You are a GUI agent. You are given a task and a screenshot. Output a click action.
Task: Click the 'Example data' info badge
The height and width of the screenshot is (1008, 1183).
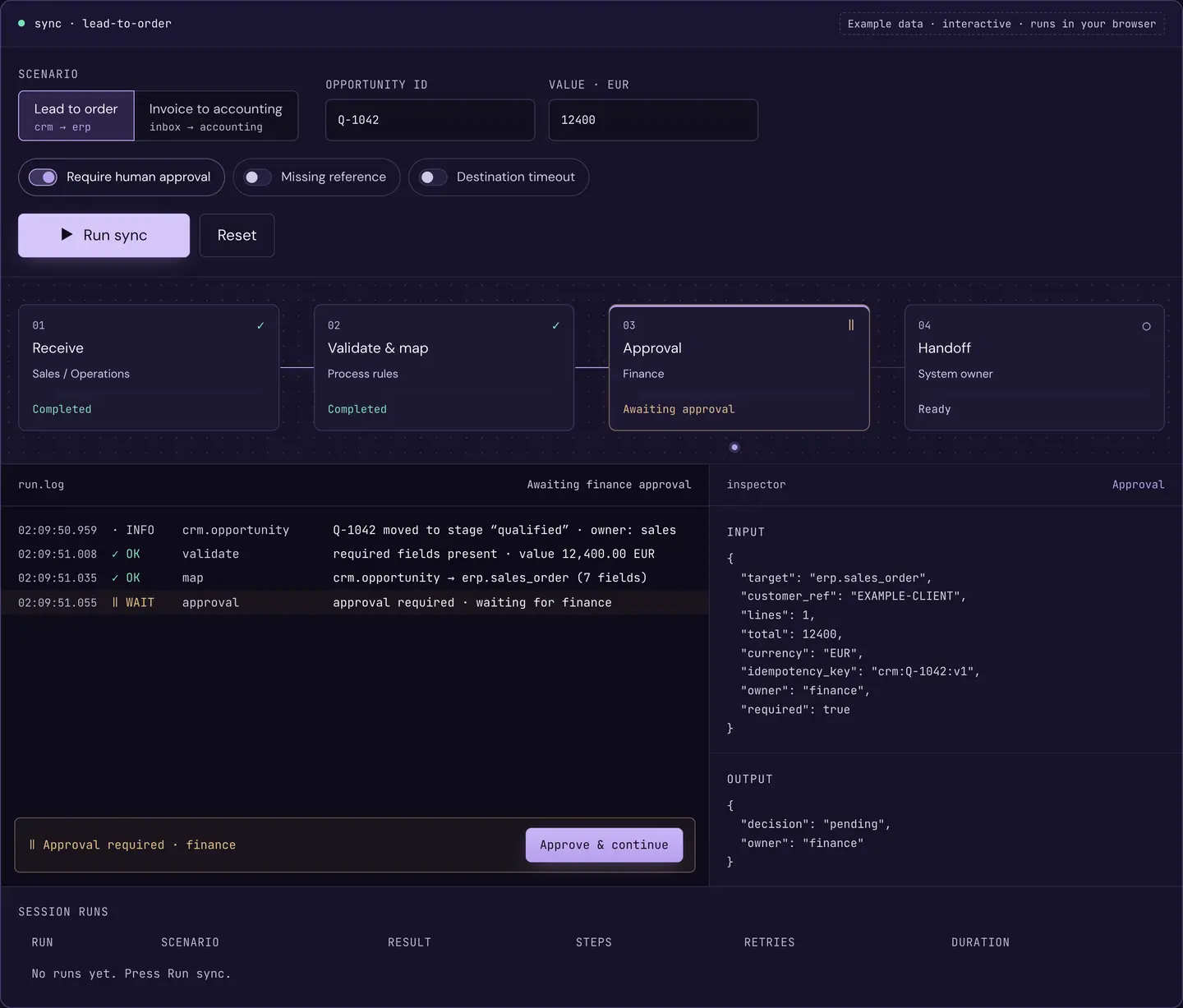[x=1001, y=24]
